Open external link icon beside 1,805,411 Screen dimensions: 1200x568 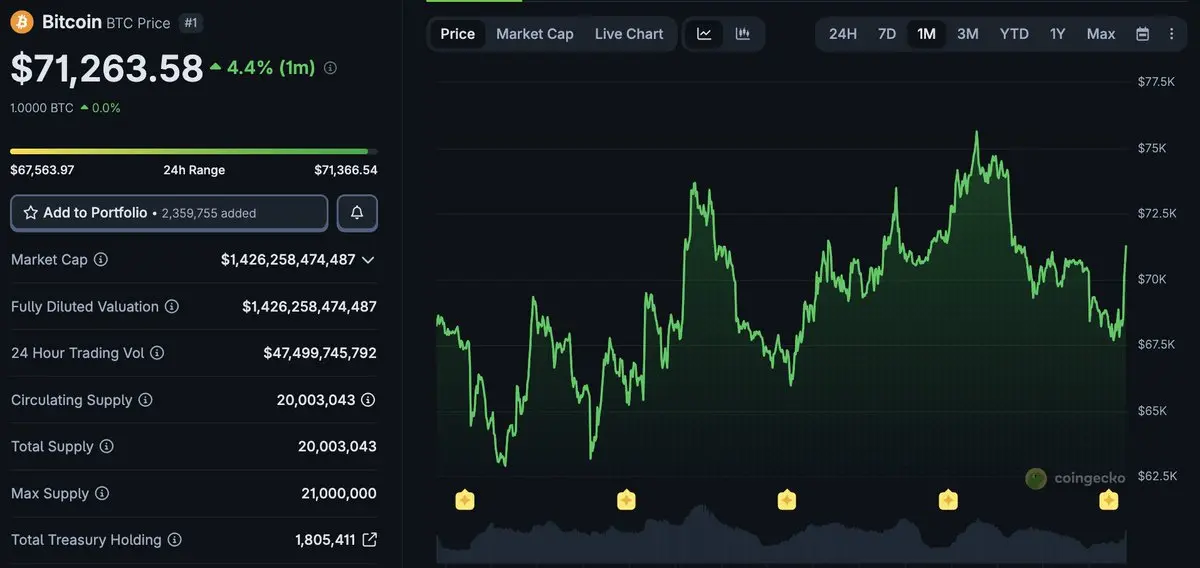coord(369,540)
